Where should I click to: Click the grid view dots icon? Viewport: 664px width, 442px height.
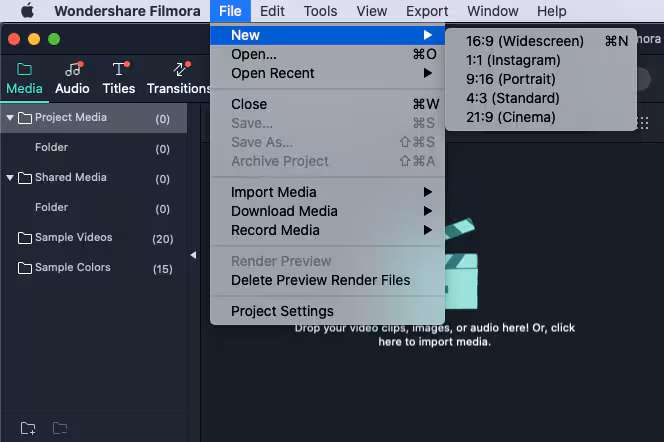643,123
